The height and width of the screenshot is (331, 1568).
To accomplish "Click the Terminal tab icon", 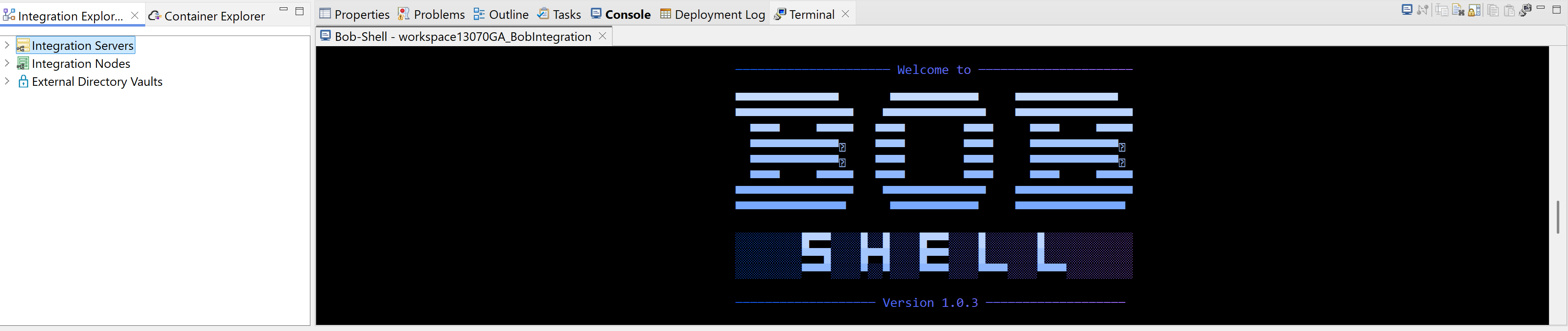I will pos(780,14).
